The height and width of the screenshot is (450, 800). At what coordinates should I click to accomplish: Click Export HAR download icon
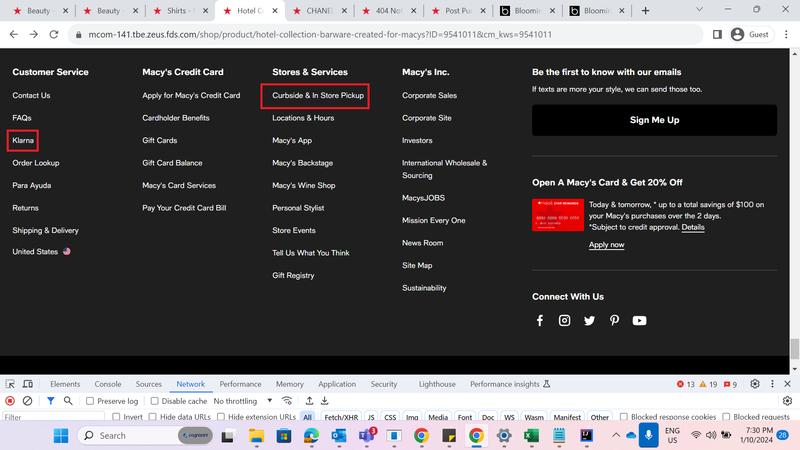pos(324,401)
